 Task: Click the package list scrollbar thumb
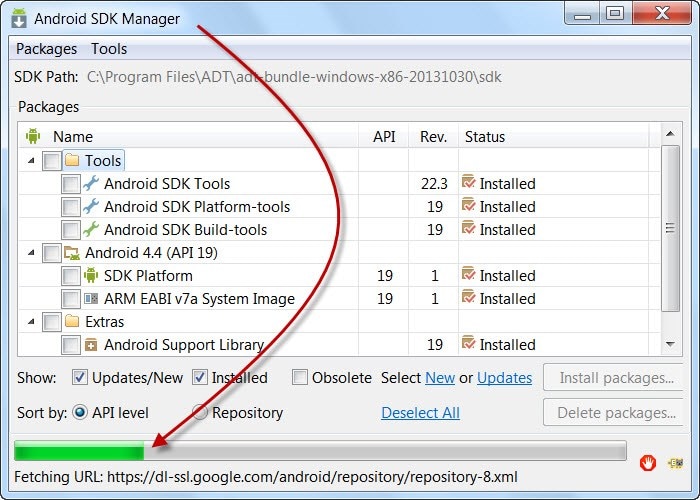(670, 228)
